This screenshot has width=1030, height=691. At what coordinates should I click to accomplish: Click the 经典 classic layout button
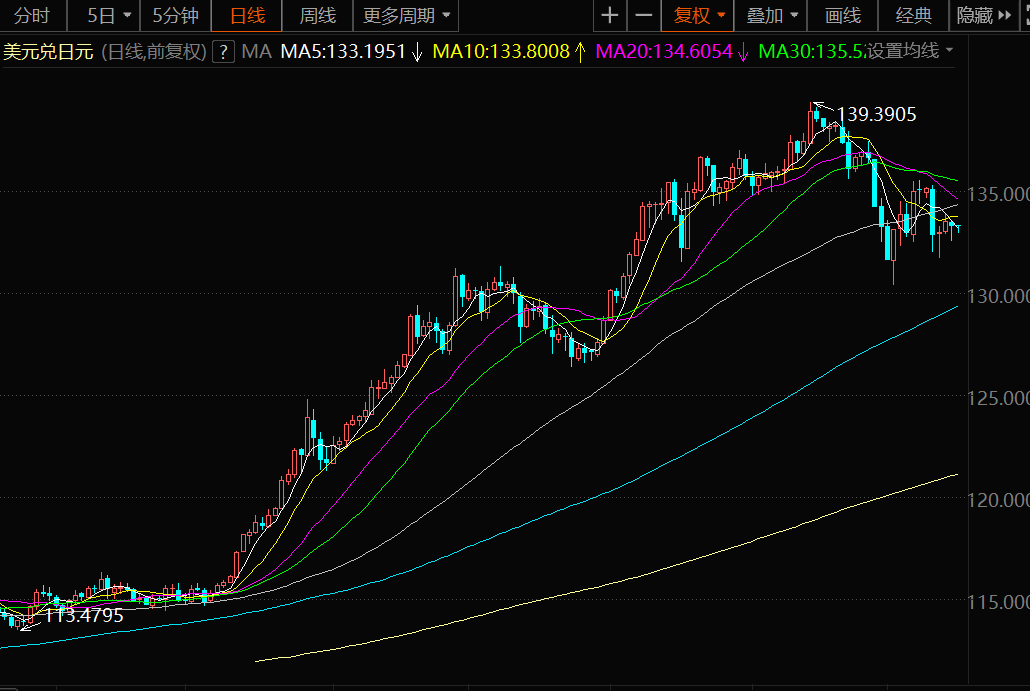click(913, 16)
